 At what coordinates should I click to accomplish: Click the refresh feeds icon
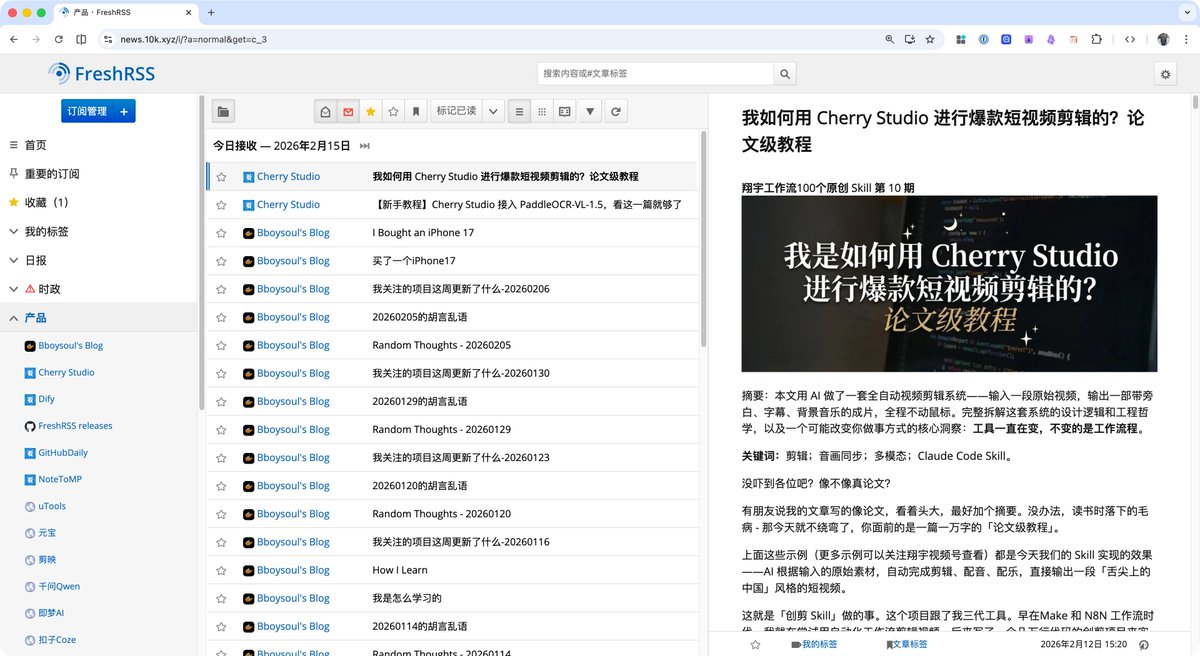click(616, 112)
